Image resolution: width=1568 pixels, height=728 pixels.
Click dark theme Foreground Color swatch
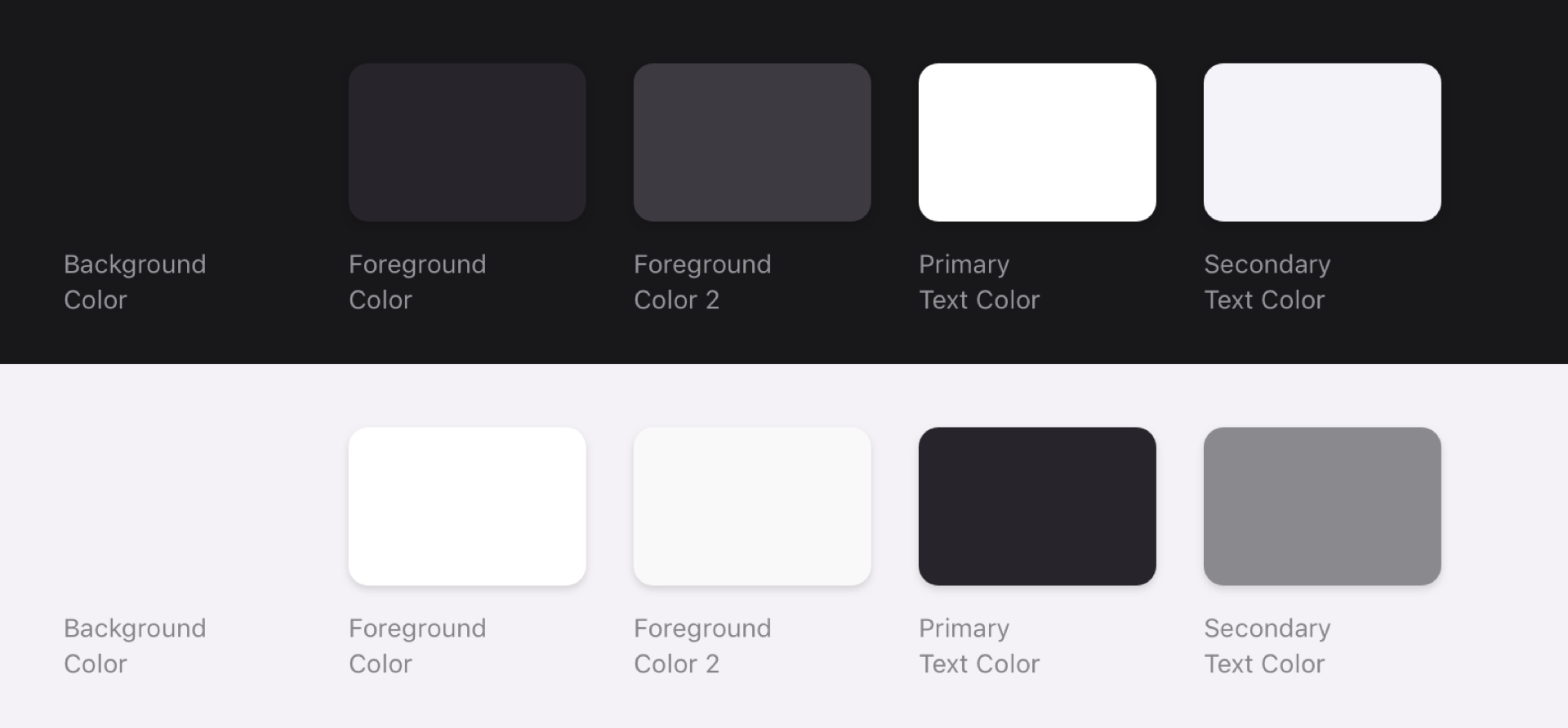[x=467, y=142]
